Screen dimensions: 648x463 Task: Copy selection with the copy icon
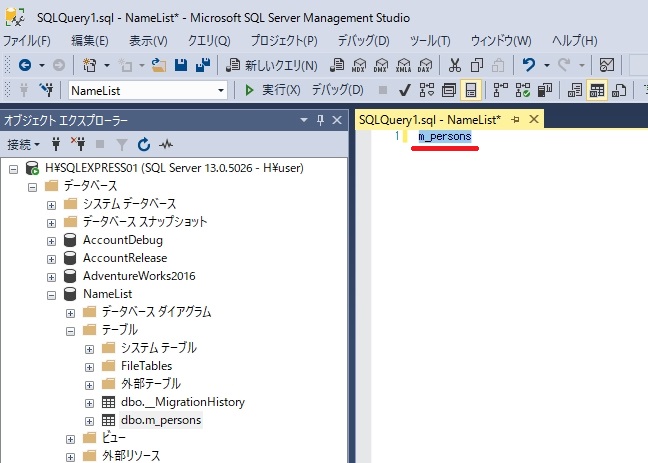[x=476, y=65]
